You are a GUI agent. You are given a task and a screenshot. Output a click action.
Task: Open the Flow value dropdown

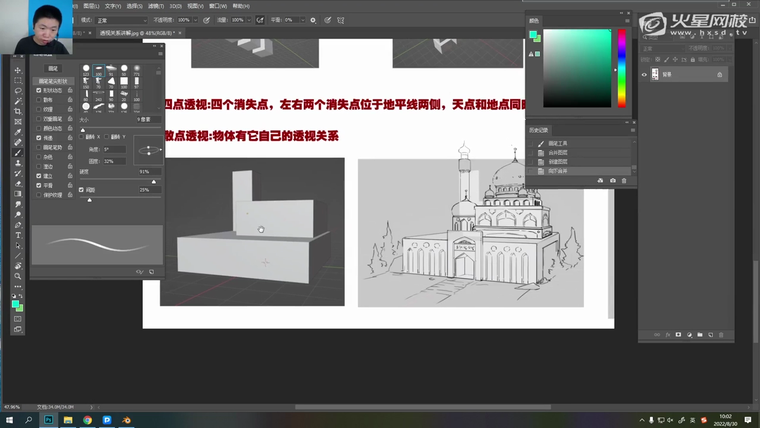pyautogui.click(x=248, y=19)
